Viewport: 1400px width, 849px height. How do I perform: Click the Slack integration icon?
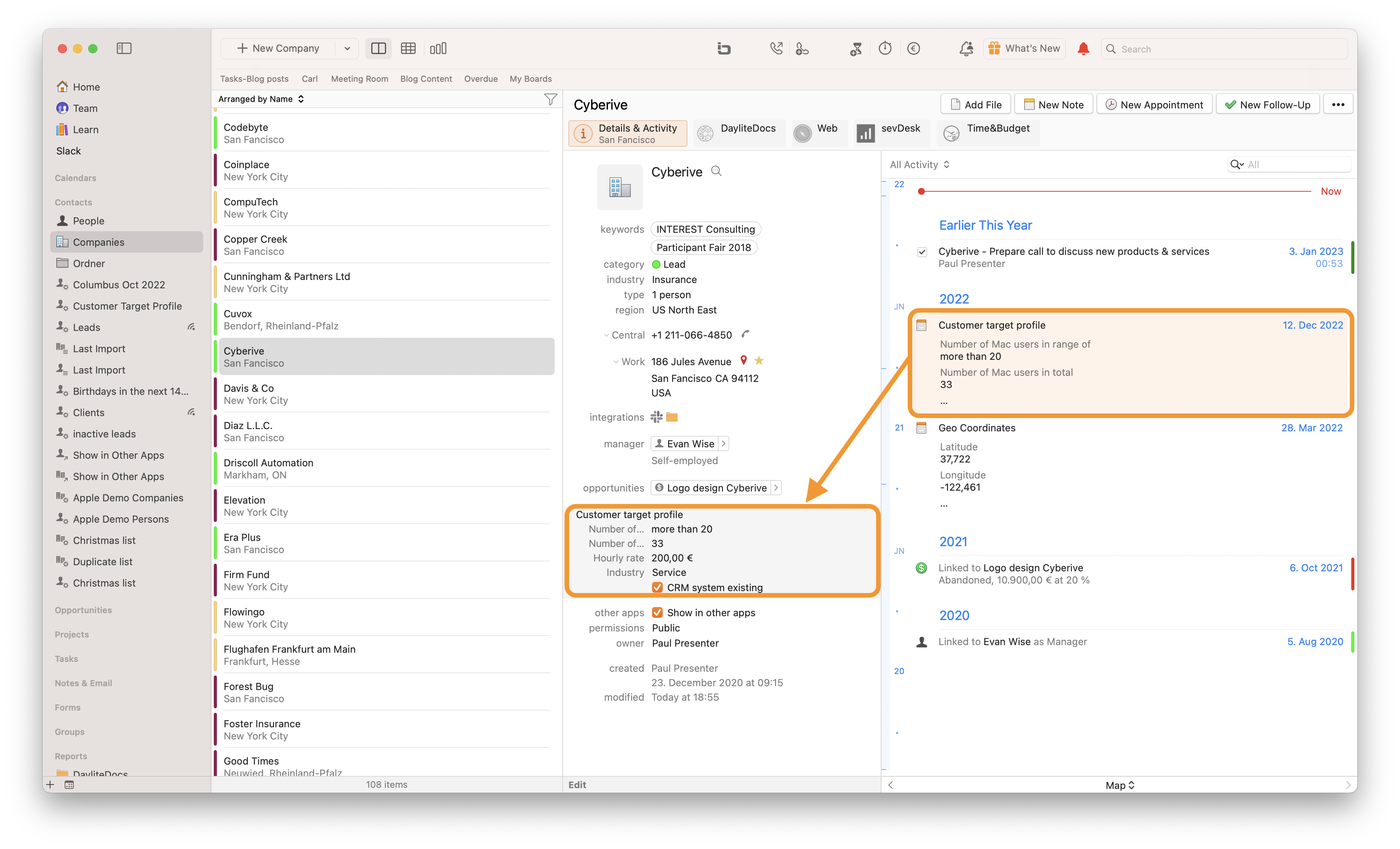656,417
